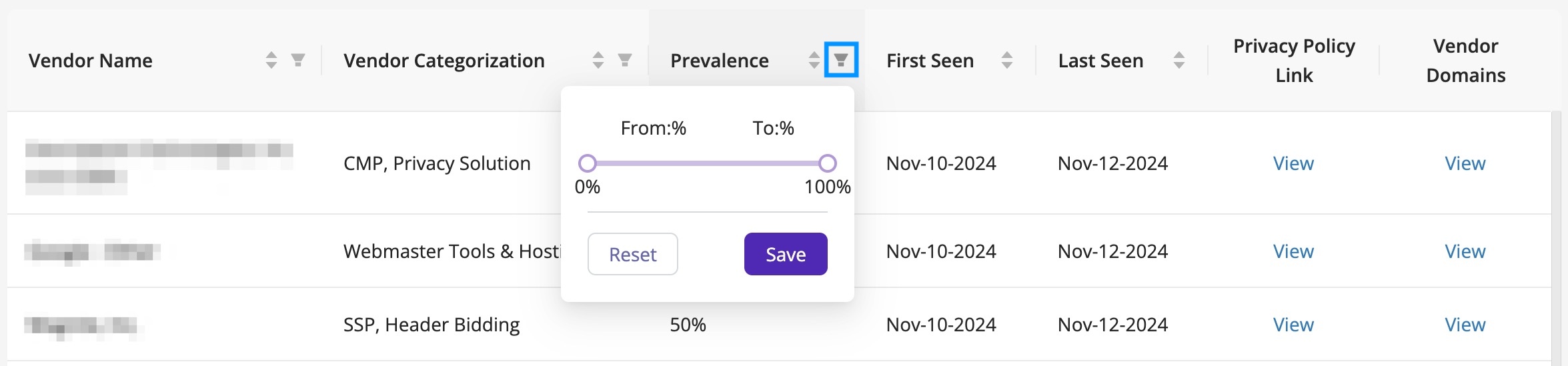View vendor domains for CMP, Privacy Solution row
This screenshot has width=1568, height=366.
coord(1465,163)
